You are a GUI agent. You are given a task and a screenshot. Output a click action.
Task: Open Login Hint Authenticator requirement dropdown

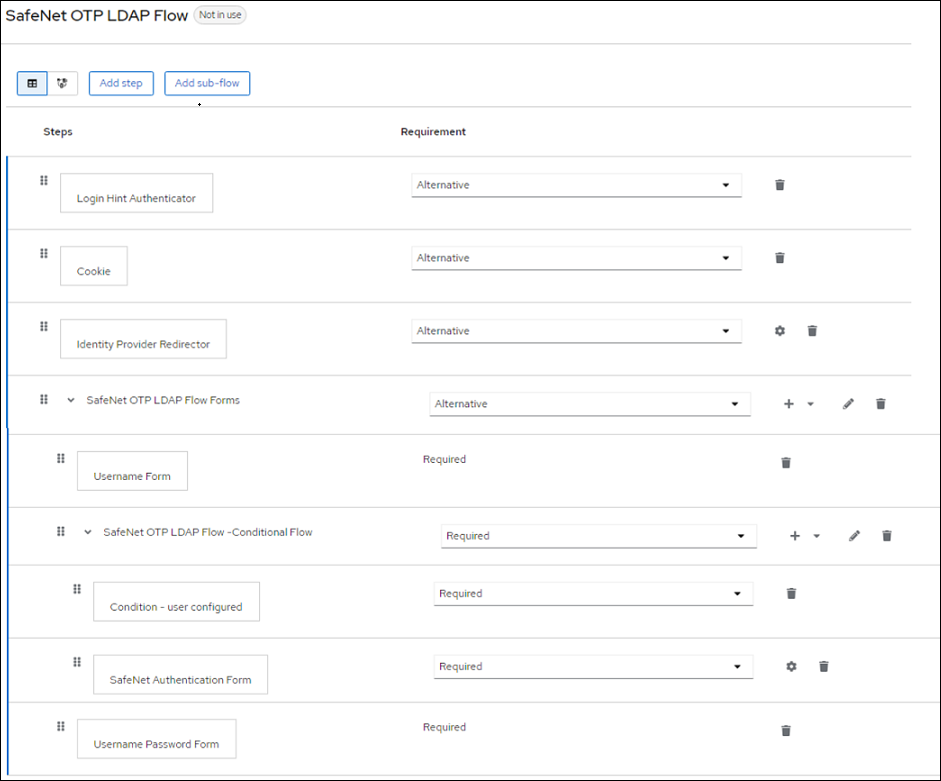tap(576, 185)
